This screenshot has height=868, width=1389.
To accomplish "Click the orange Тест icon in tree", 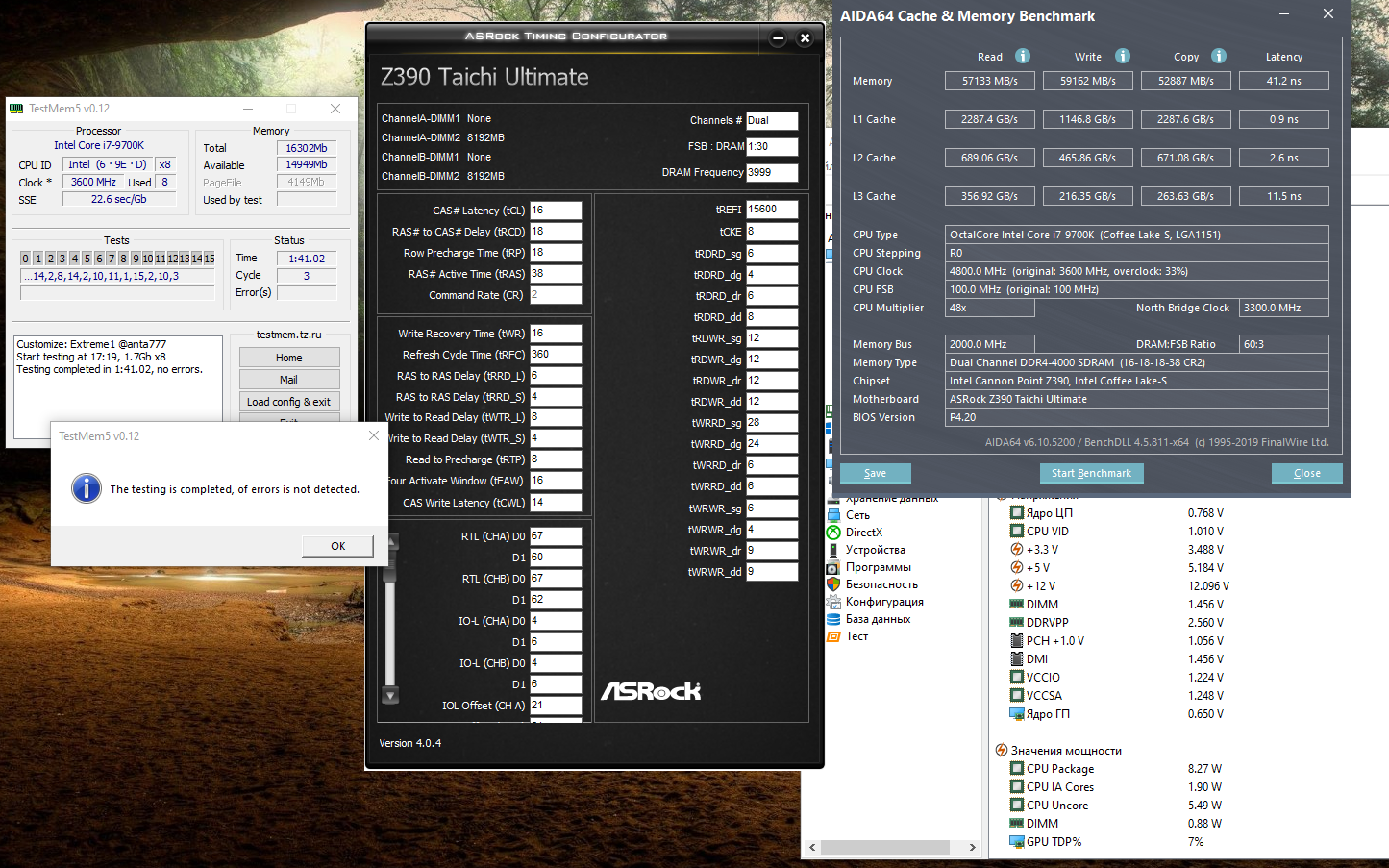I will coord(833,636).
